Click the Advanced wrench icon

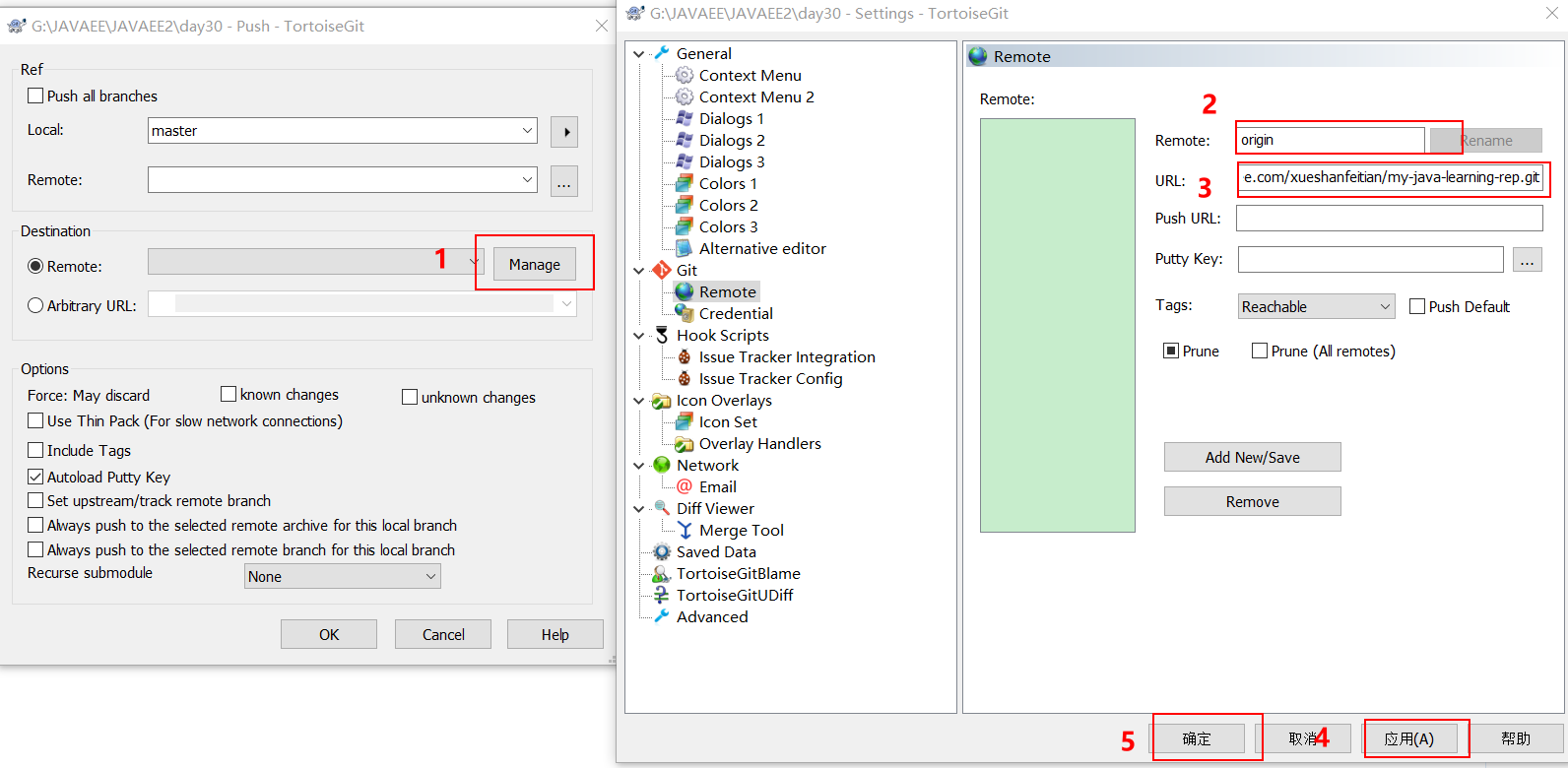click(662, 616)
